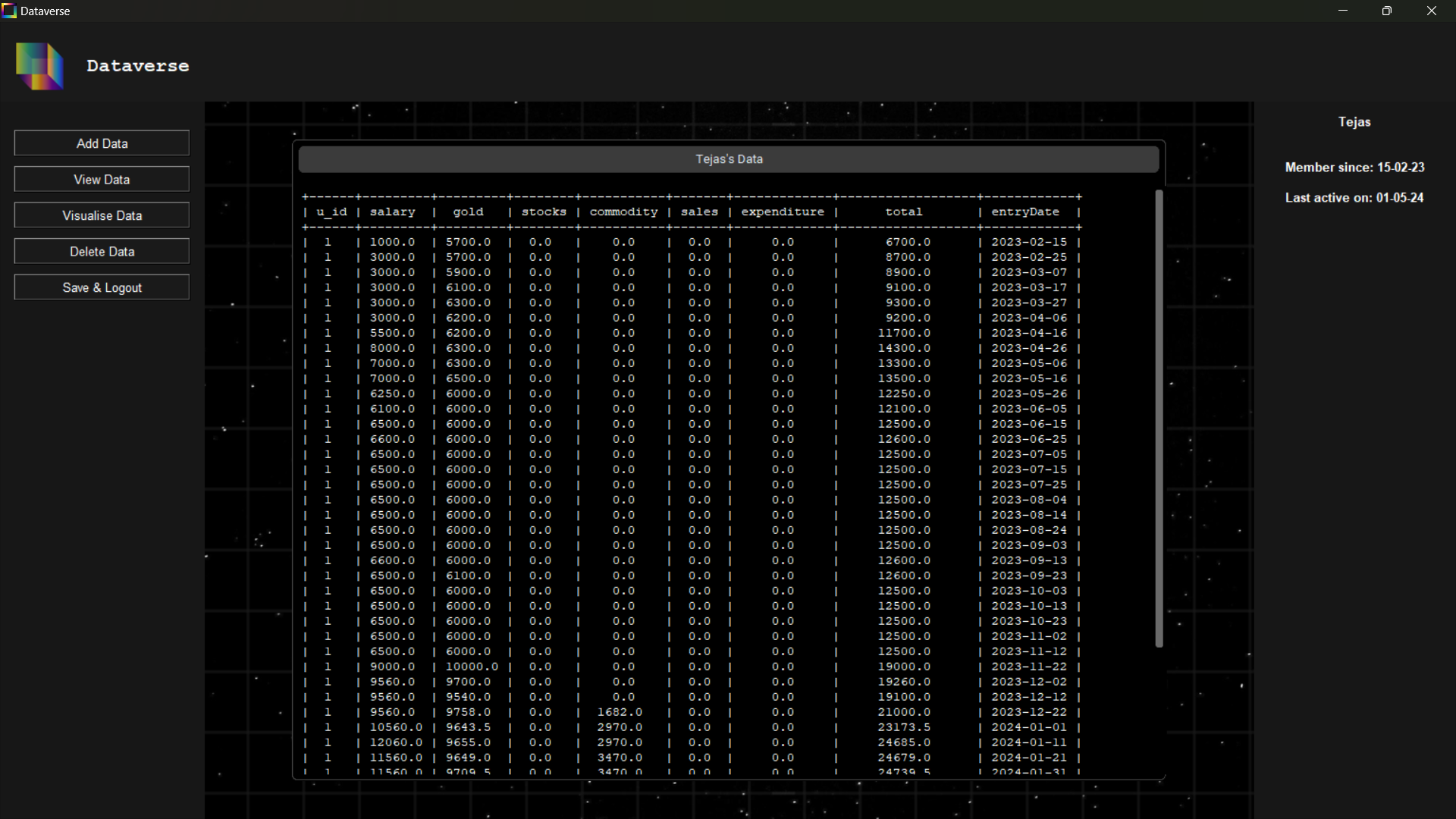Click the data table vertical scrollbar thumb
The image size is (1456, 819).
pyautogui.click(x=1159, y=417)
